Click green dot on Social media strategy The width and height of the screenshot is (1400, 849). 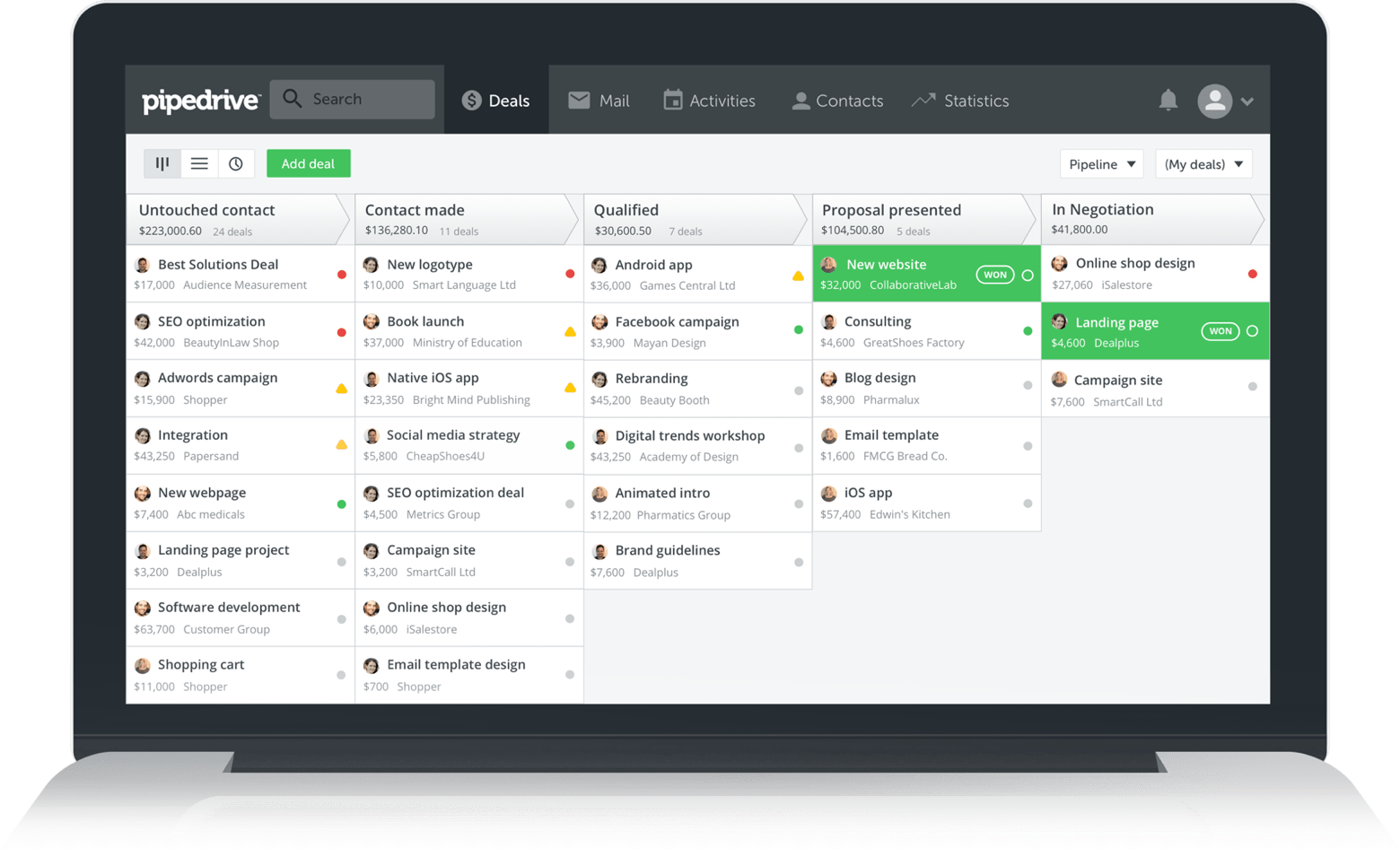(570, 445)
